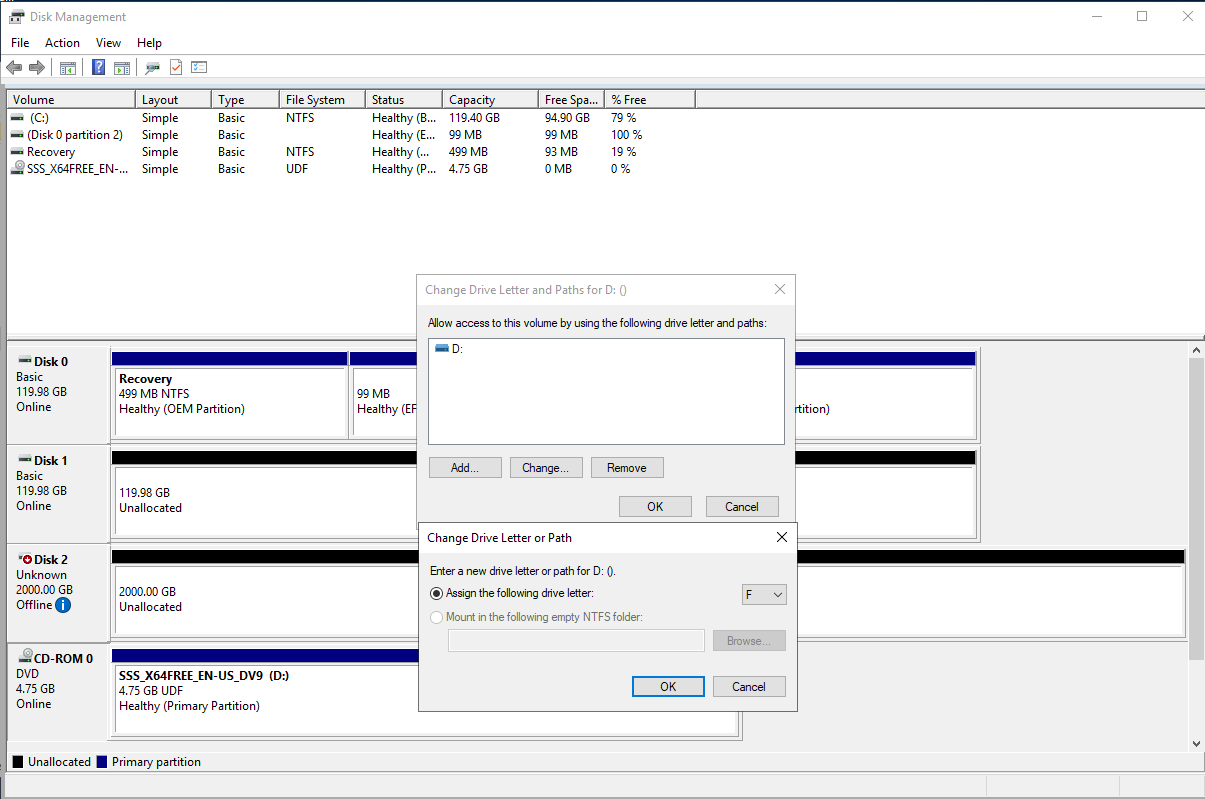Close the Change Drive Letter and Paths dialog
The width and height of the screenshot is (1205, 799).
pos(780,289)
